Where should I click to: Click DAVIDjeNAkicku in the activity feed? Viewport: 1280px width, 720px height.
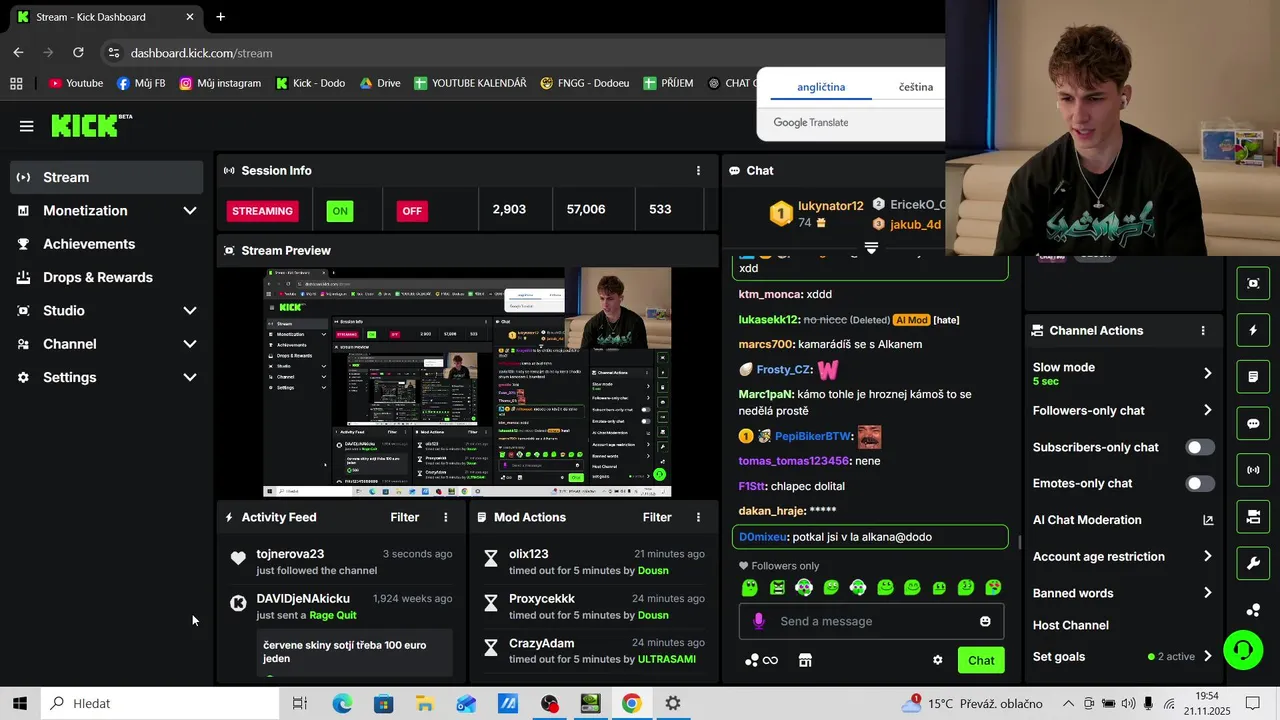[303, 598]
